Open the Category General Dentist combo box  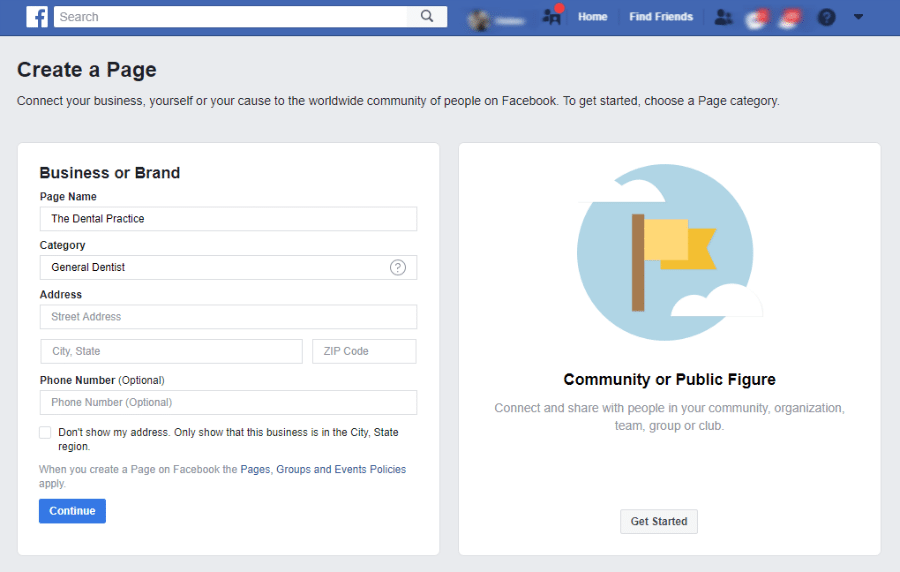pos(228,267)
